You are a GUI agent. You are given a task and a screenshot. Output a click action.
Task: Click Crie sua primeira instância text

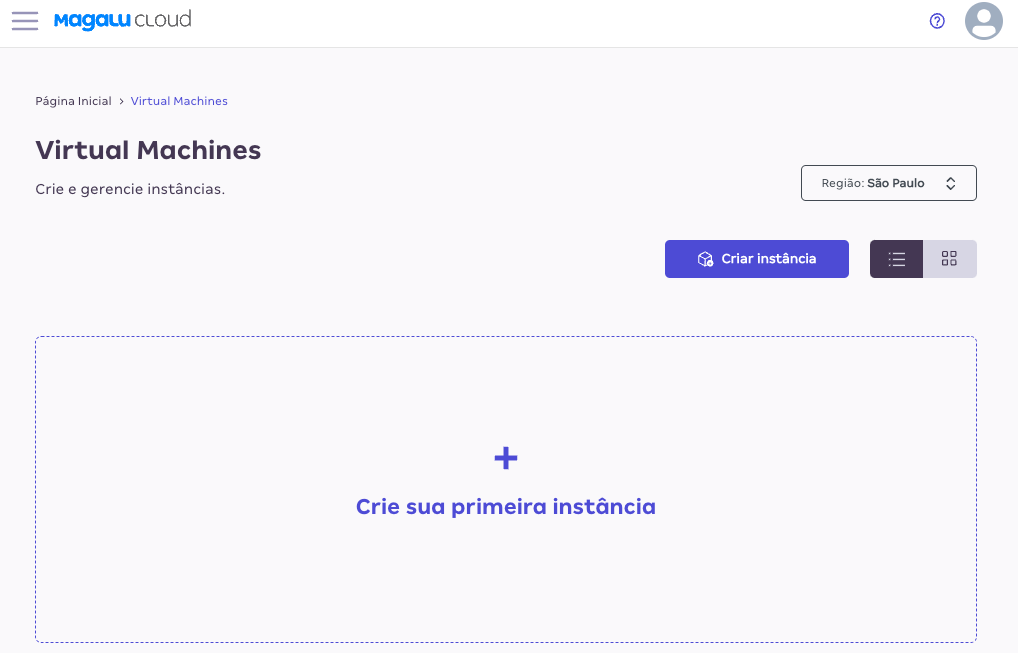point(506,506)
